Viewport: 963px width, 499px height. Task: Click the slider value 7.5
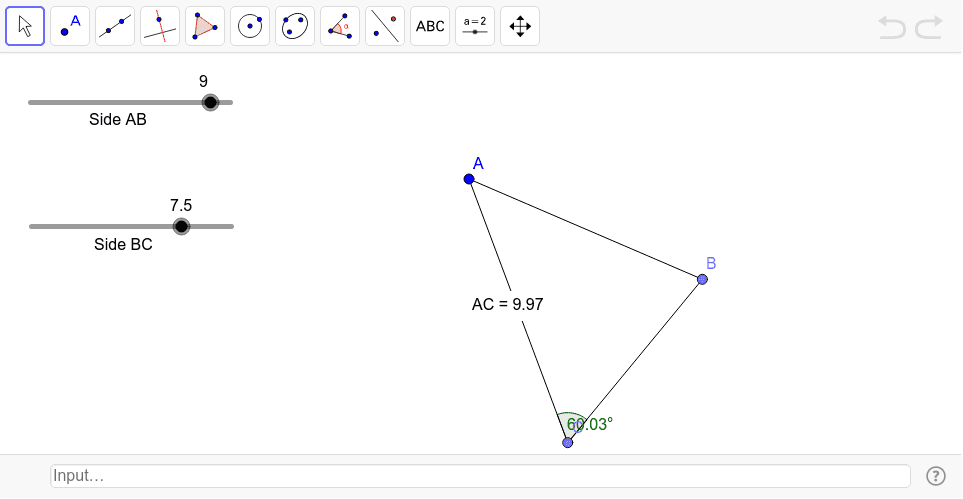point(181,206)
